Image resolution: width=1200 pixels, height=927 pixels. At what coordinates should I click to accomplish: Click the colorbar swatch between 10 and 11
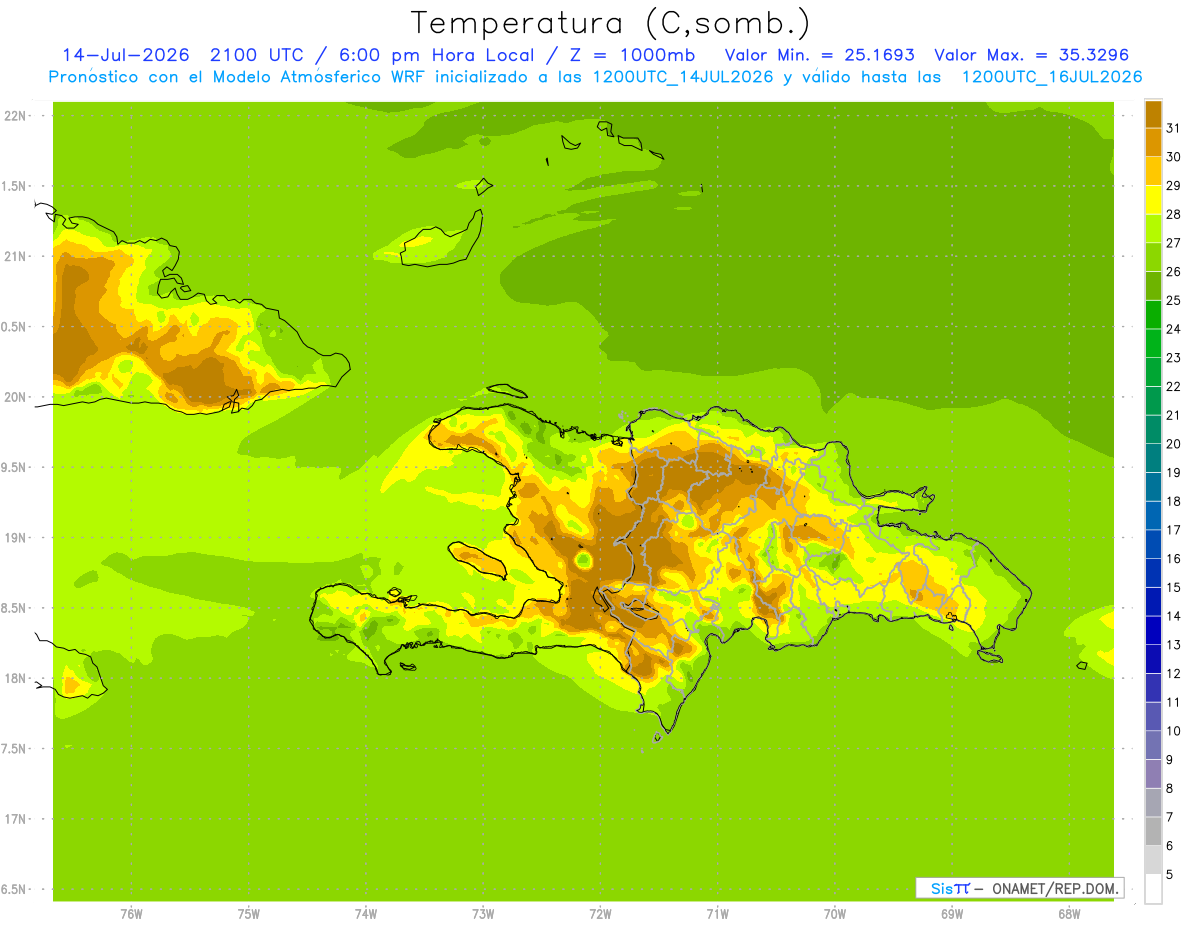[x=1153, y=716]
